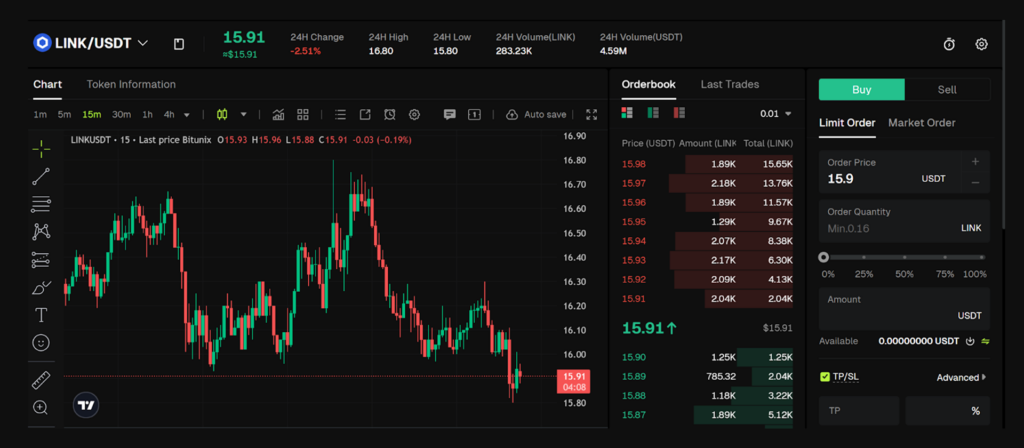This screenshot has width=1024, height=448.
Task: Select the Orderbook tab
Action: point(648,84)
